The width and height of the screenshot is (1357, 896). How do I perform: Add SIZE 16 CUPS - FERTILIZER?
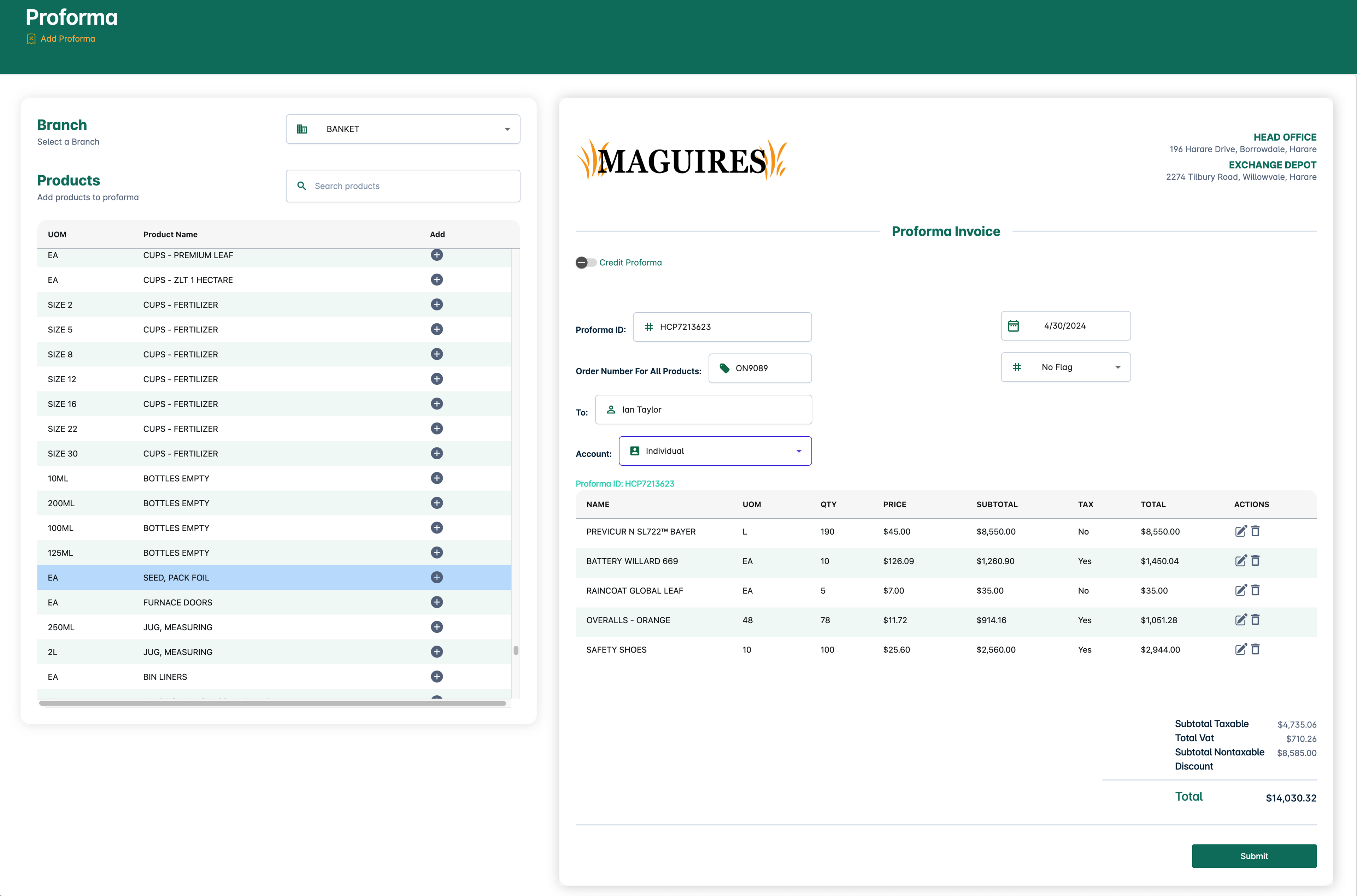pyautogui.click(x=436, y=403)
